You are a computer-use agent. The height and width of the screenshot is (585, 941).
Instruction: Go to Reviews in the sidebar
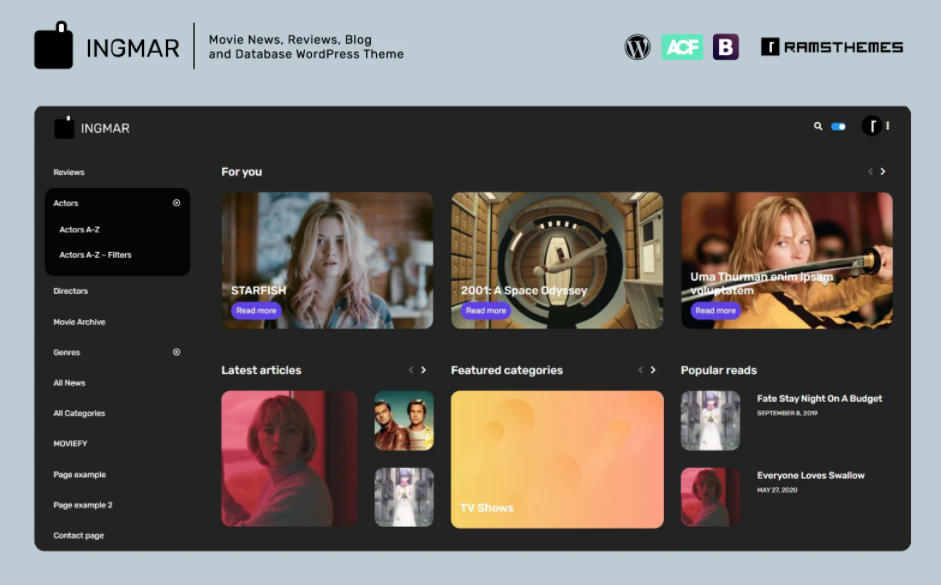click(69, 172)
